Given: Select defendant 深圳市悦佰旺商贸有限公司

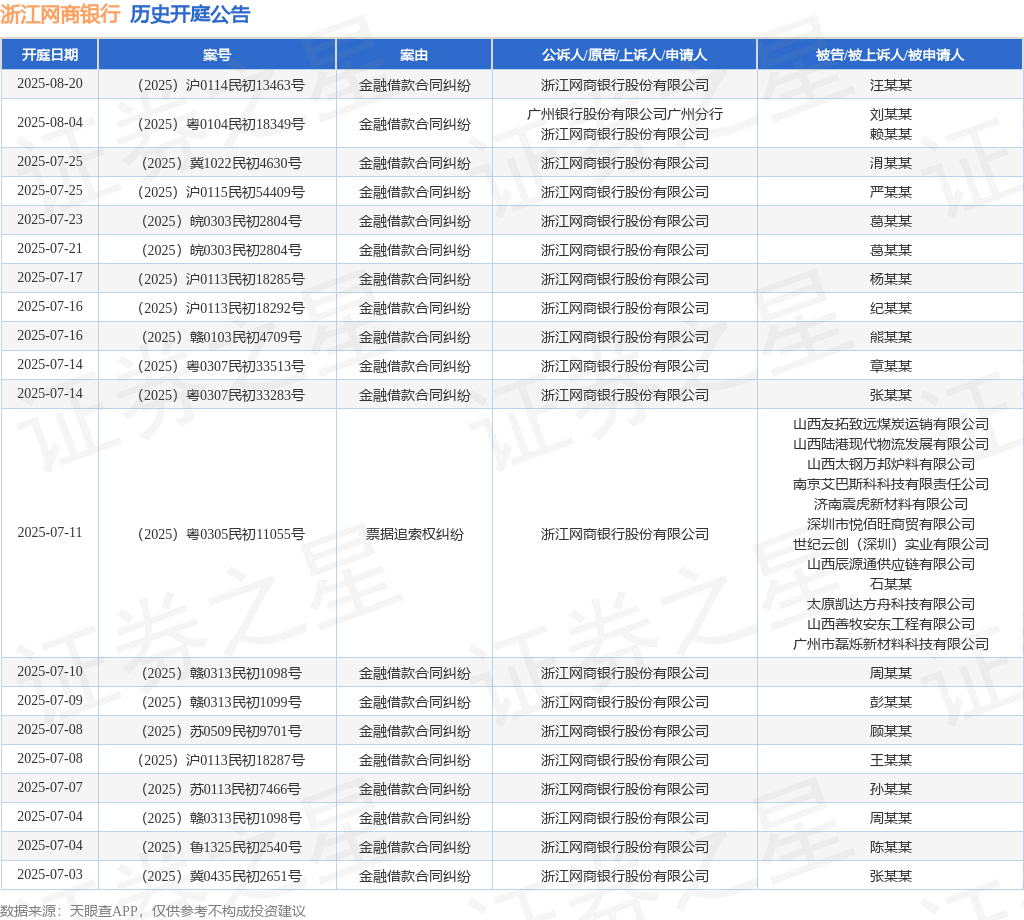Looking at the screenshot, I should (890, 524).
